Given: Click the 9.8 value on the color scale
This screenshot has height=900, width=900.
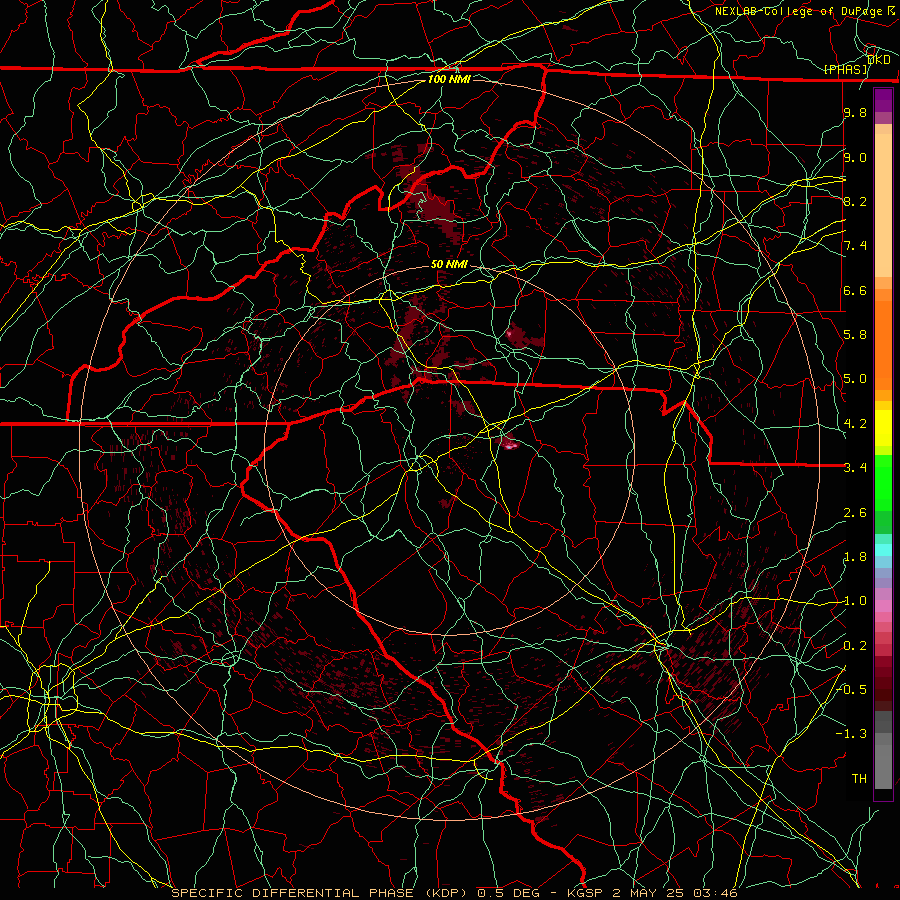Looking at the screenshot, I should click(x=855, y=113).
